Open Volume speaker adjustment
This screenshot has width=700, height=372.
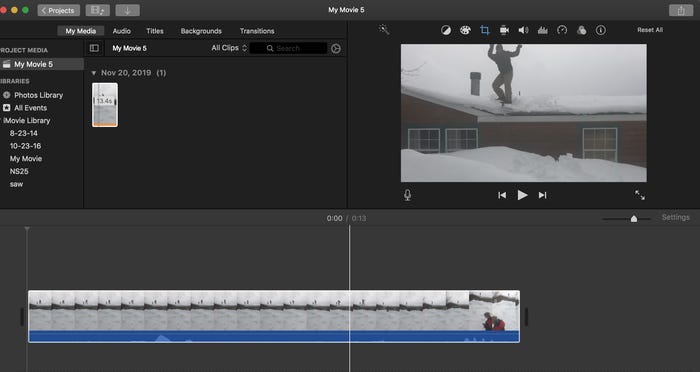[523, 30]
